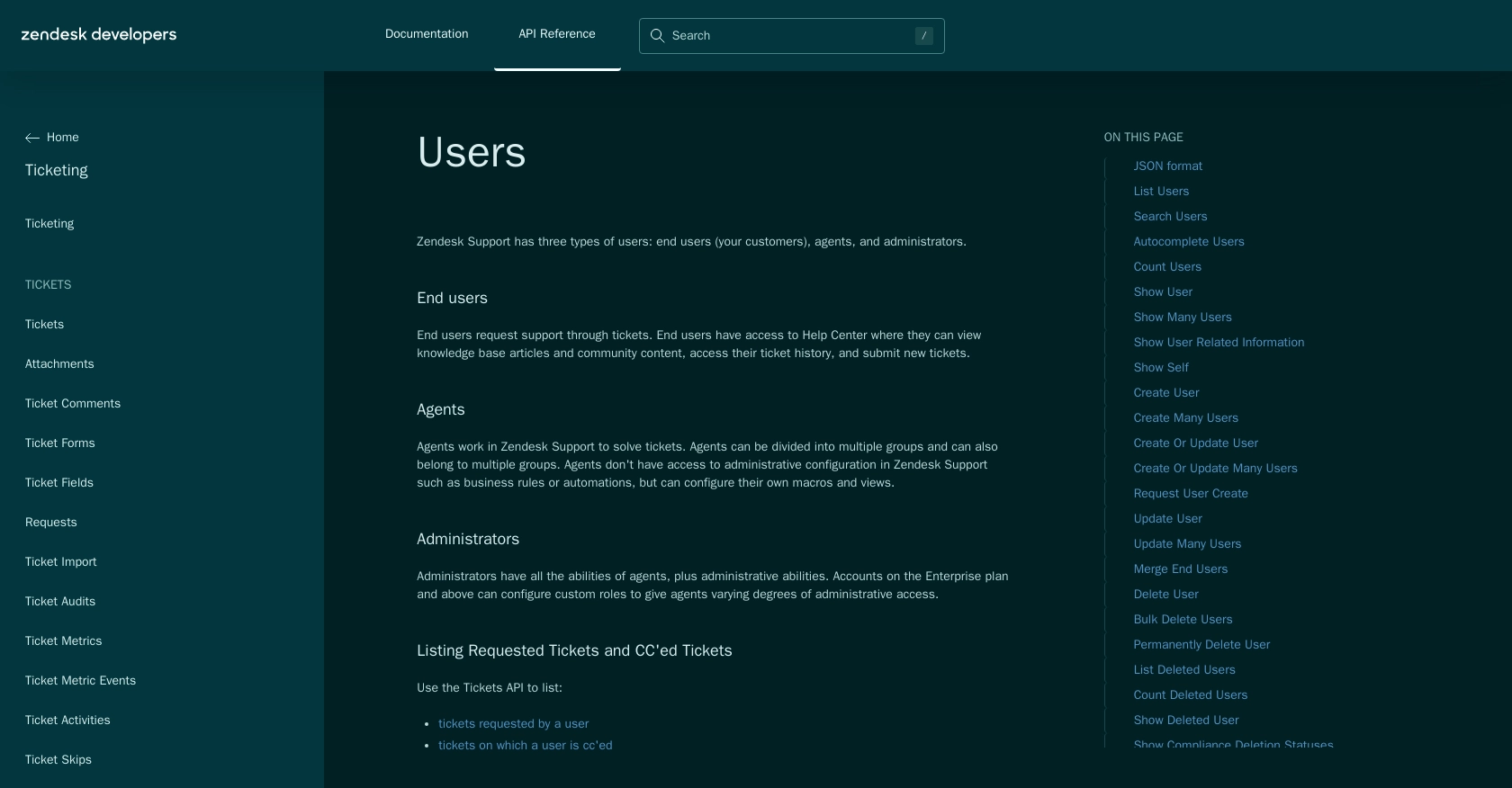1512x788 pixels.
Task: Open Ticket Activities in the sidebar
Action: point(67,721)
